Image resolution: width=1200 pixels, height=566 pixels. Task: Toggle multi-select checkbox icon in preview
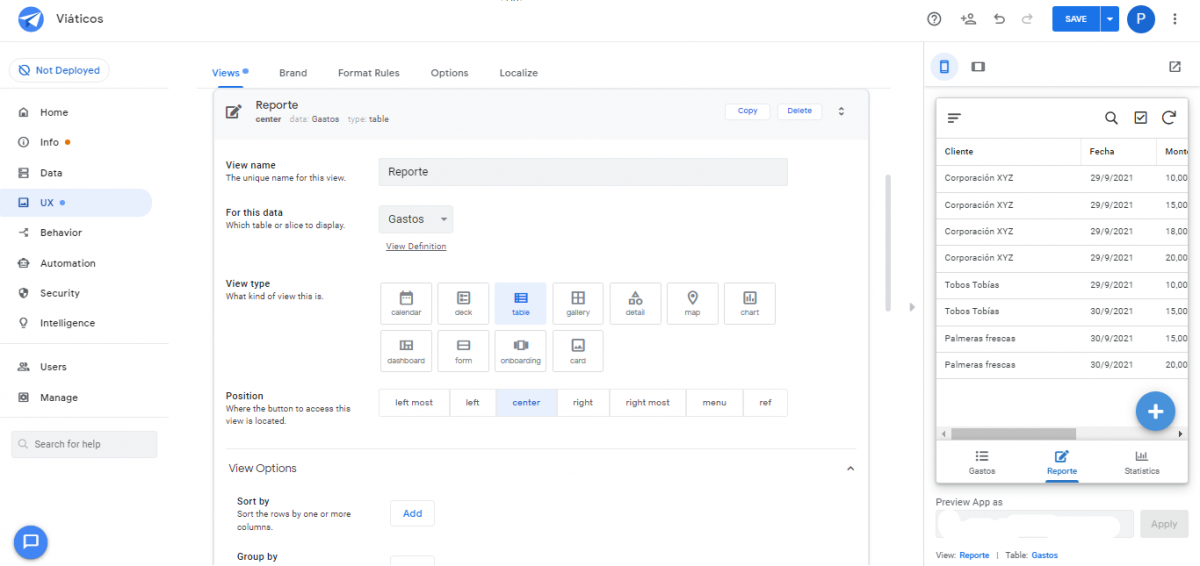[x=1140, y=118]
